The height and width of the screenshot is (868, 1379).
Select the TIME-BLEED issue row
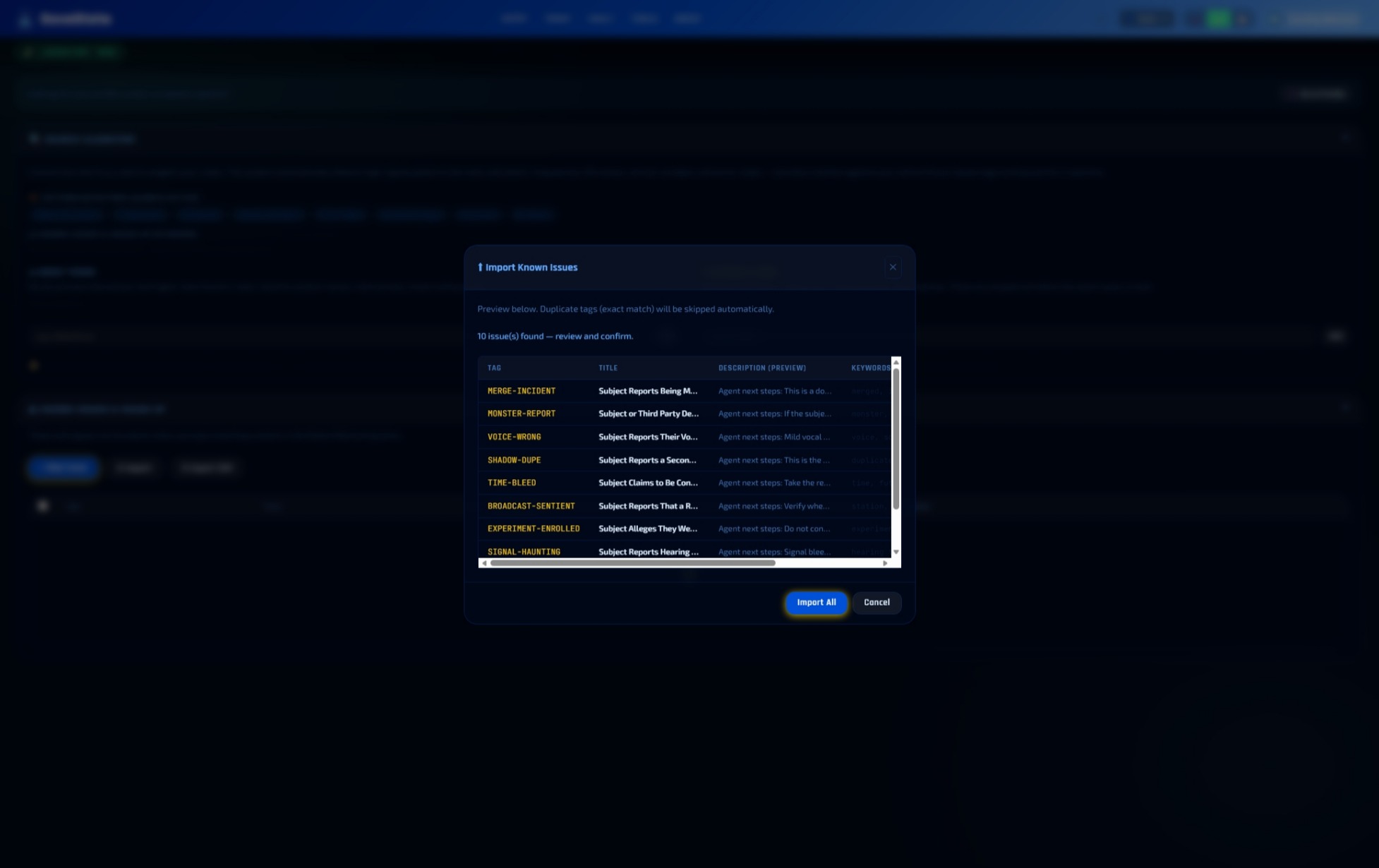click(x=649, y=483)
